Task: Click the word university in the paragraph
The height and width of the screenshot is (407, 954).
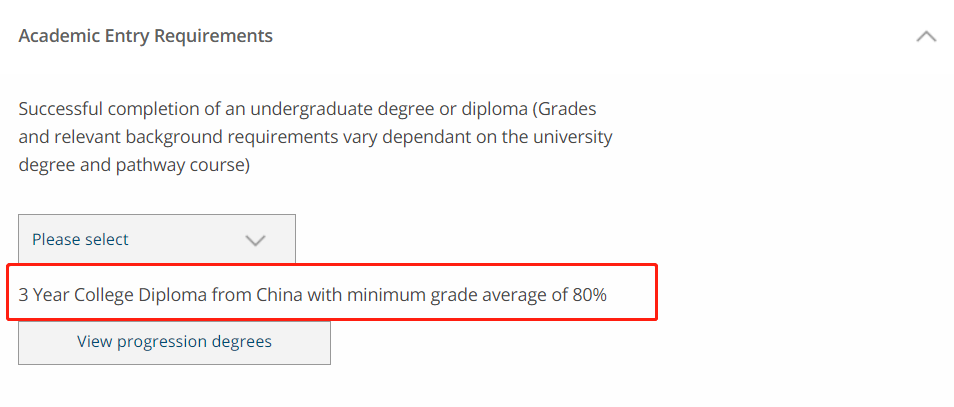Action: (x=573, y=136)
